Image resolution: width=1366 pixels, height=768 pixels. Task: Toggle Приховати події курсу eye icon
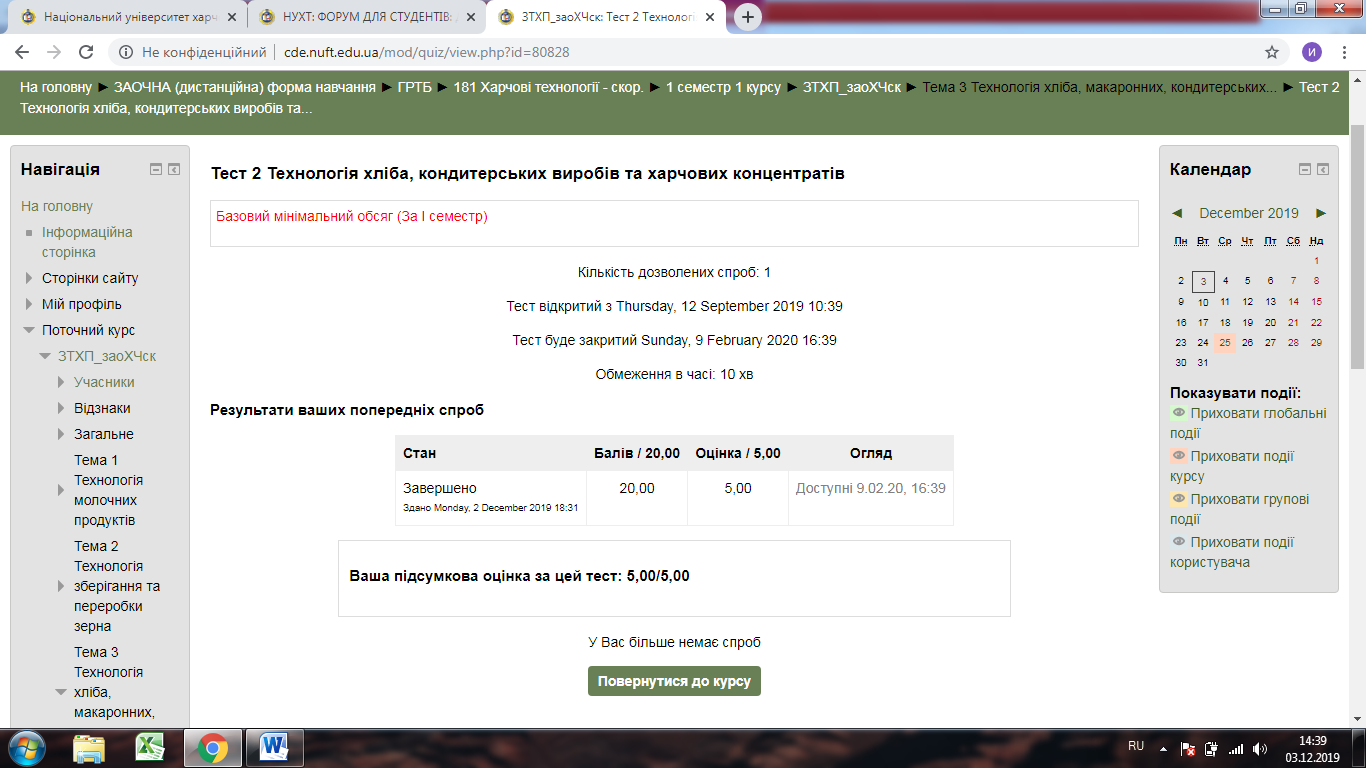tap(1179, 456)
